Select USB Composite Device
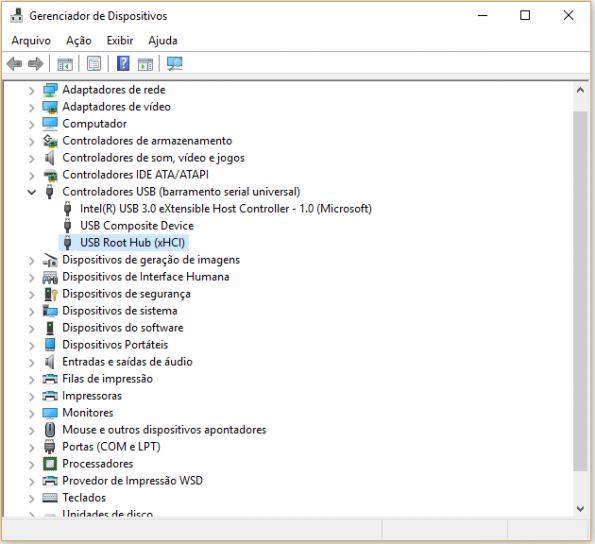Screen dimensions: 595x544 tap(137, 226)
